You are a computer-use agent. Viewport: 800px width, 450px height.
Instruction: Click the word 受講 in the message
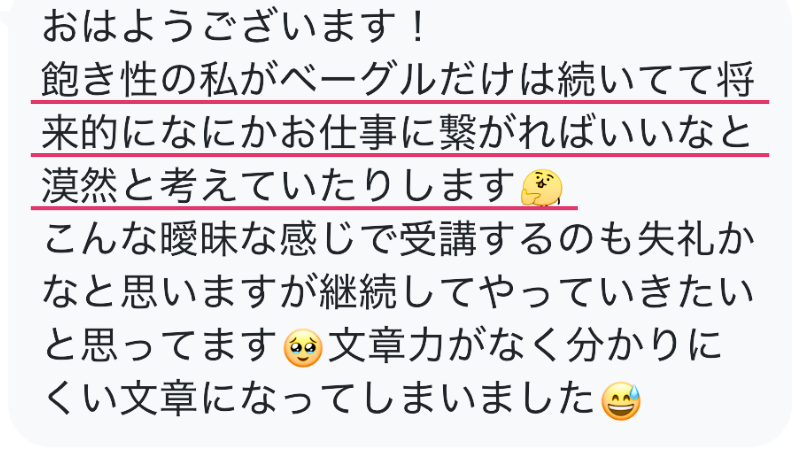click(439, 239)
